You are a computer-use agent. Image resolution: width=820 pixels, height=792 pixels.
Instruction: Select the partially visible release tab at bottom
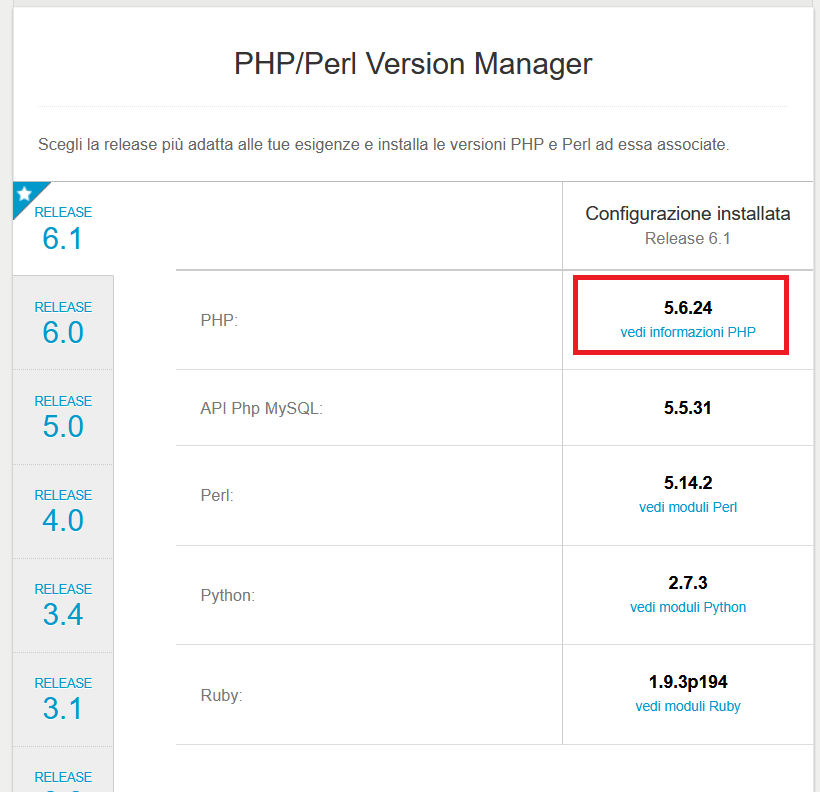(x=63, y=778)
